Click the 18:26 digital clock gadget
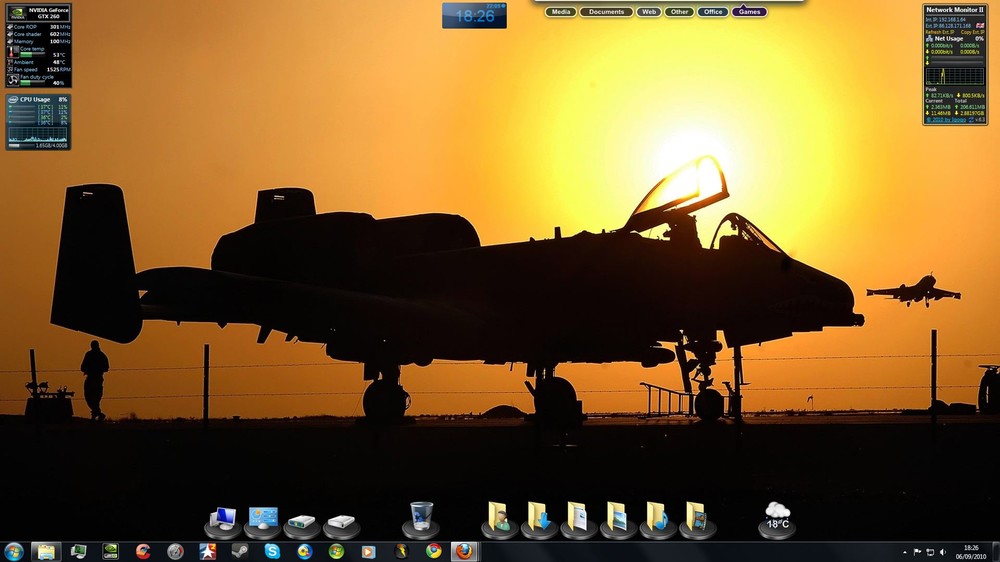Screen dimensions: 1000x562 tap(474, 15)
